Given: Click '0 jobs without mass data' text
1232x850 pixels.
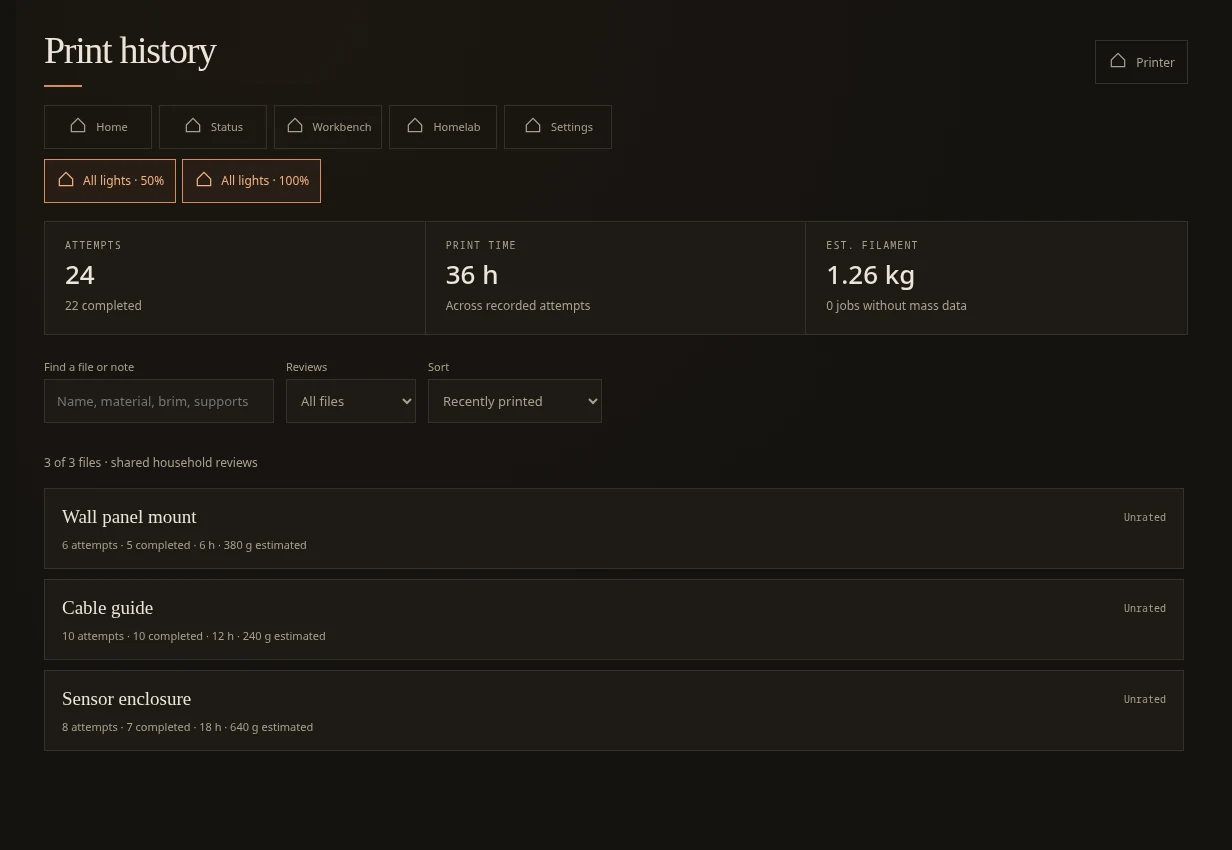Looking at the screenshot, I should [896, 306].
